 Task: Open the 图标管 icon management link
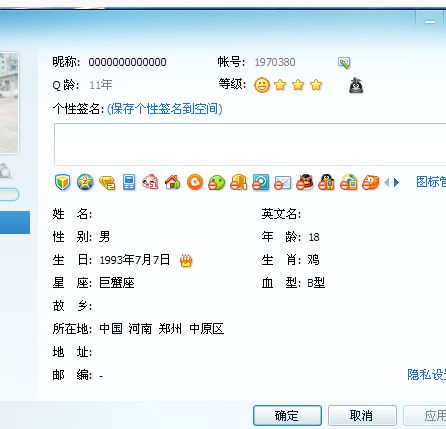pyautogui.click(x=431, y=182)
